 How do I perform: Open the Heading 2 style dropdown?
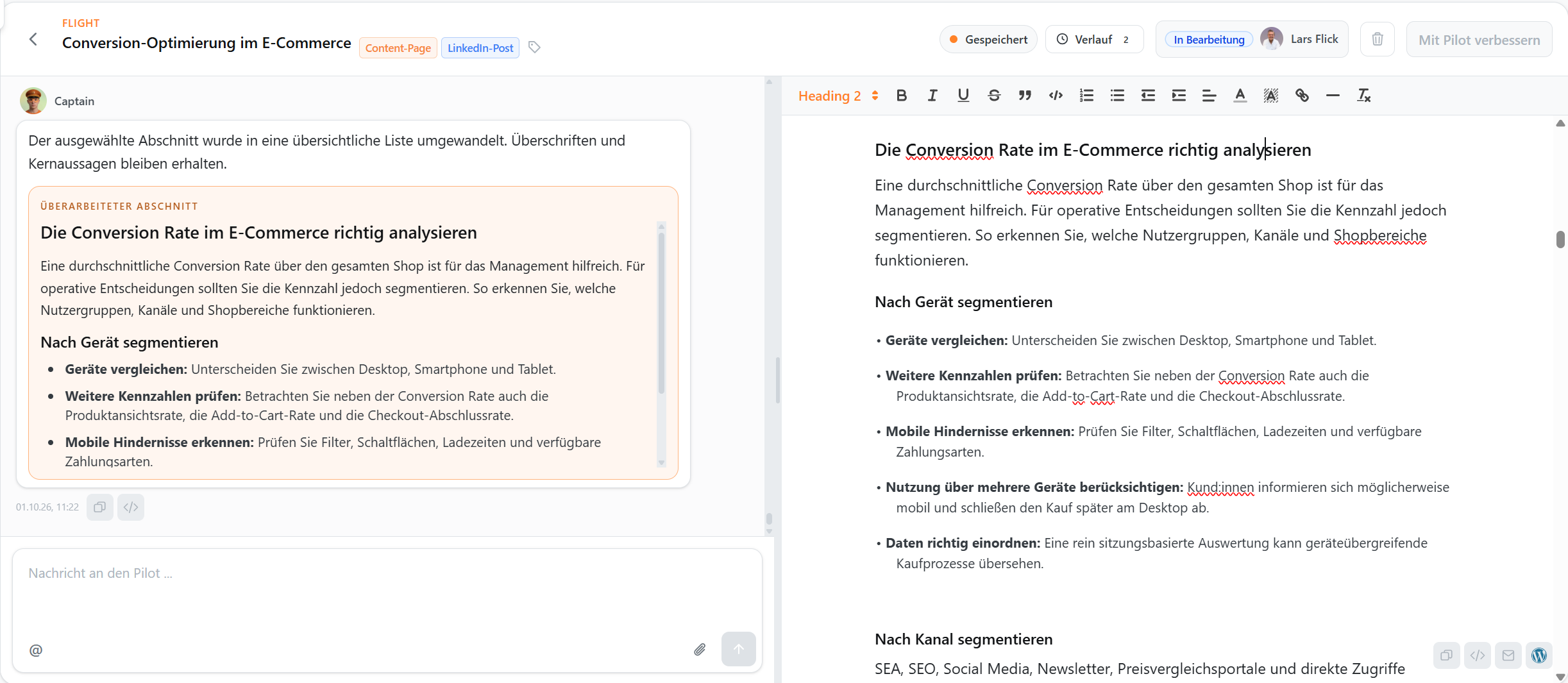pos(838,96)
